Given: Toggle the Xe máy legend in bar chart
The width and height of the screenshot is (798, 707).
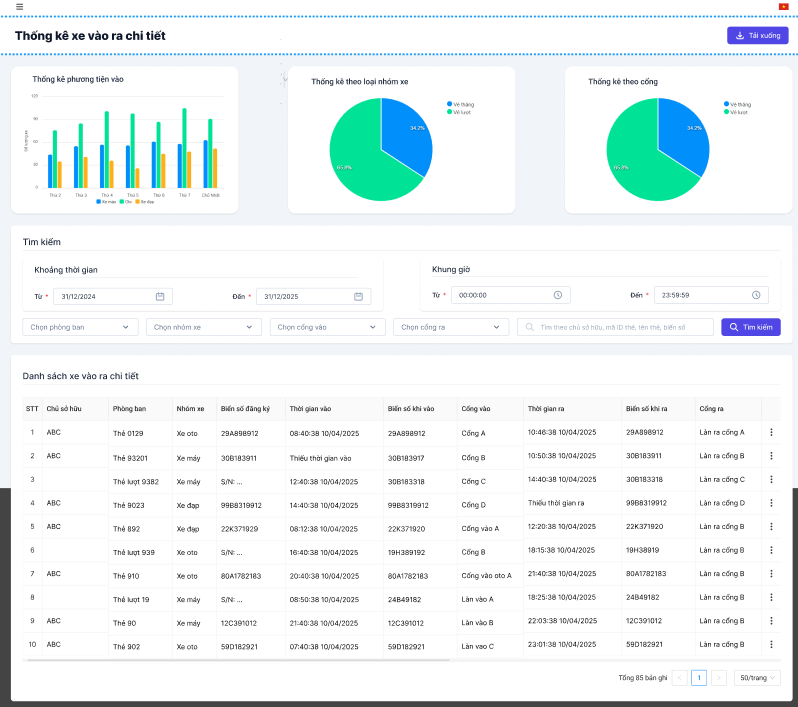Looking at the screenshot, I should click(x=106, y=202).
